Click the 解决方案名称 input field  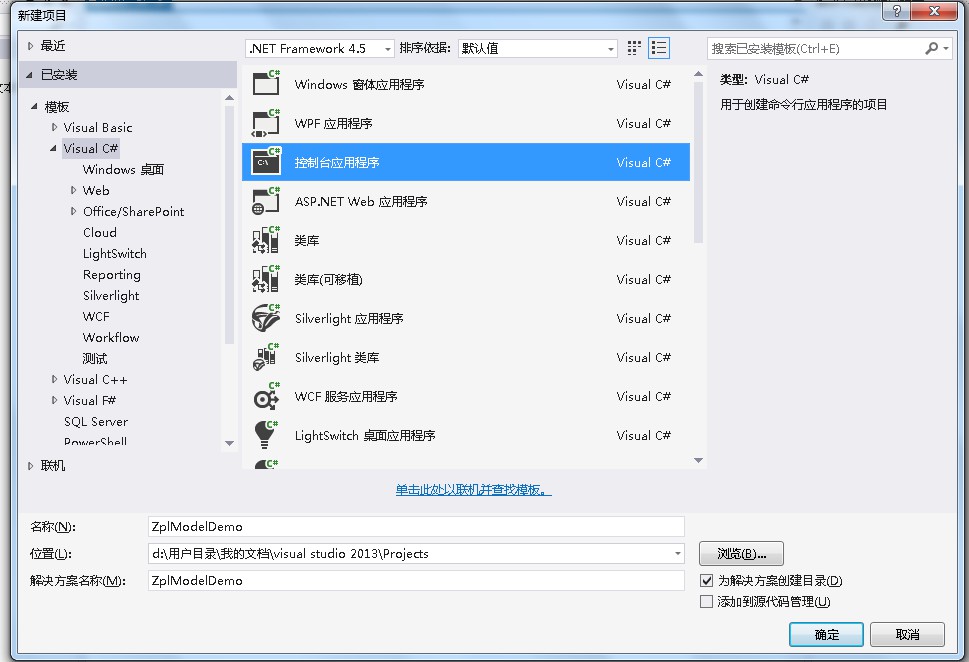(x=416, y=580)
